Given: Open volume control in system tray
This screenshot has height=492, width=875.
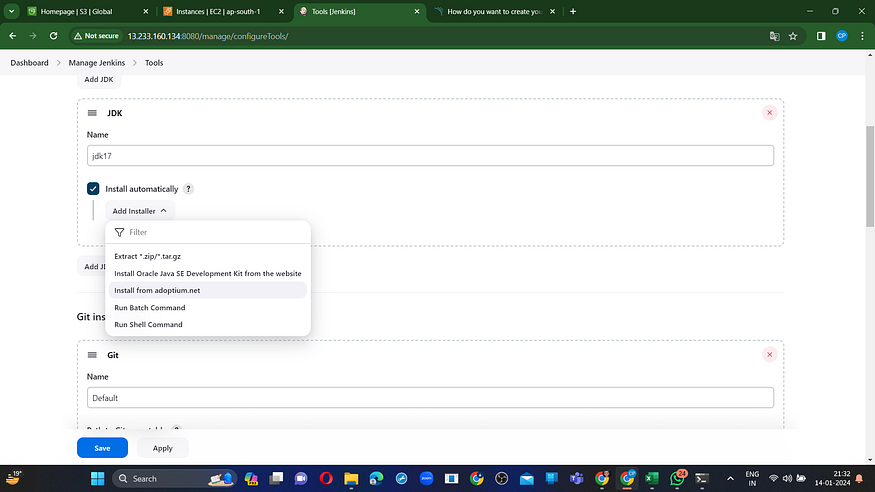Looking at the screenshot, I should (x=787, y=479).
